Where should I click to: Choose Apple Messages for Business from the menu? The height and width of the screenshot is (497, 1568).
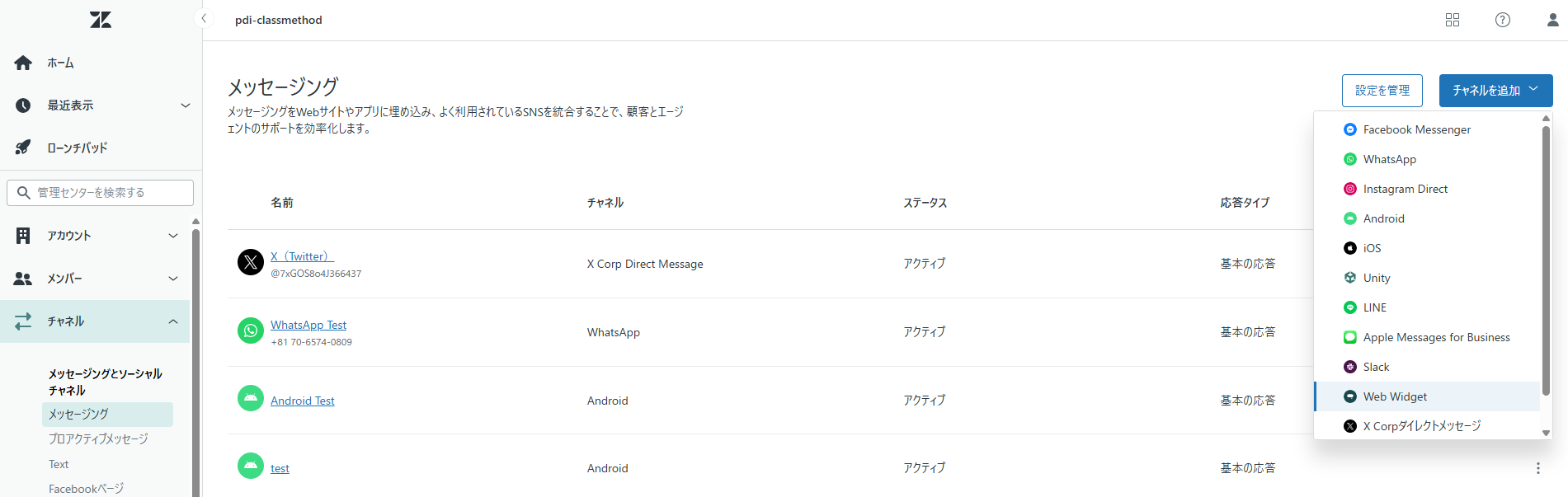[x=1436, y=336]
